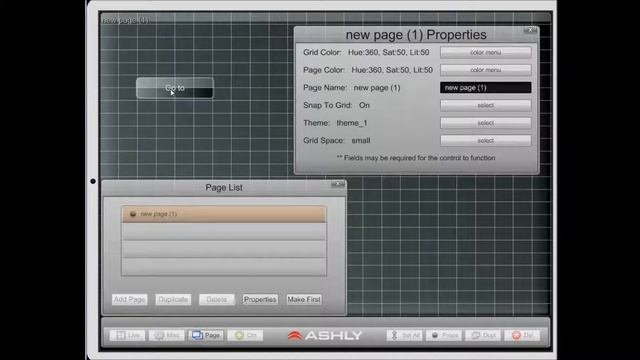Screen dimensions: 640x360
Task: Click the Sel All toolbar button
Action: 404,336
